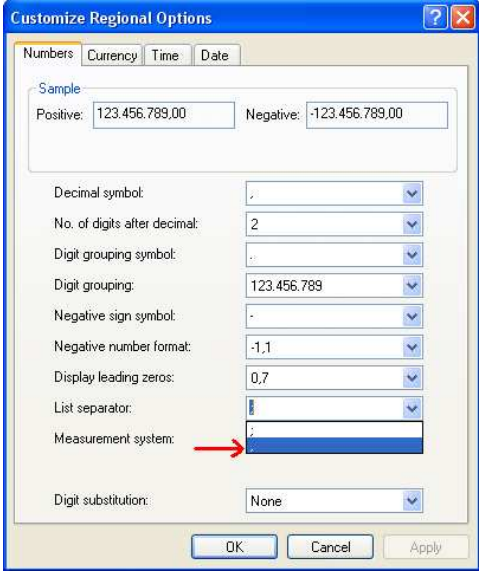Select the Numbers tab

(48, 53)
